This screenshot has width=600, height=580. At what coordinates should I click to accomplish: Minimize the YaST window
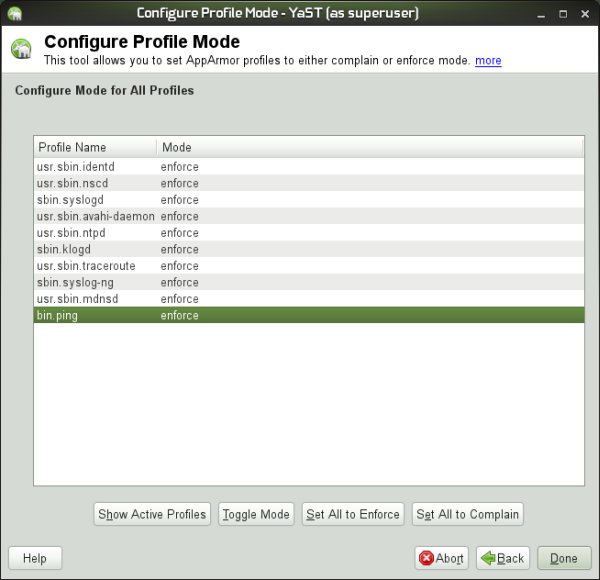[x=541, y=14]
